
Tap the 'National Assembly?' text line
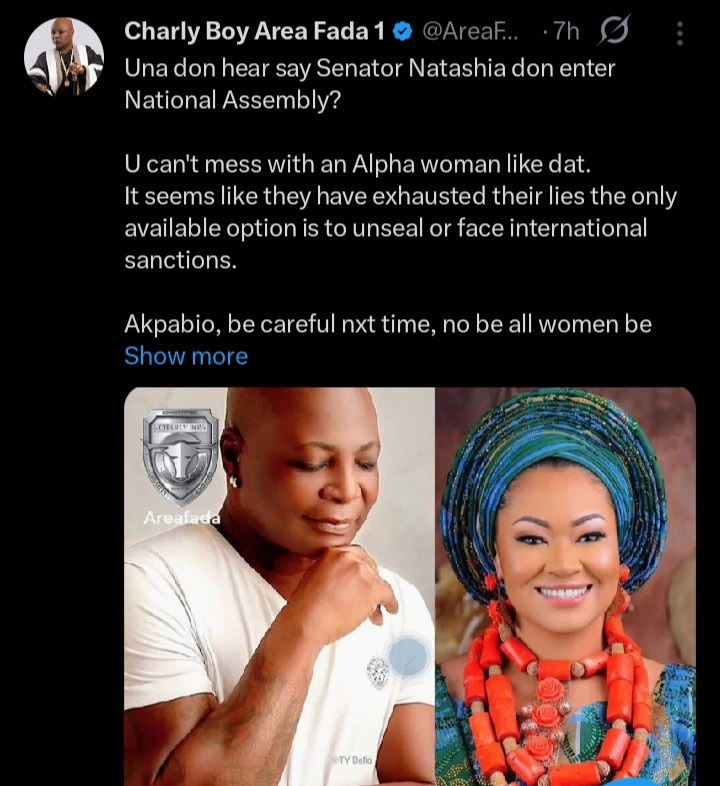[232, 100]
